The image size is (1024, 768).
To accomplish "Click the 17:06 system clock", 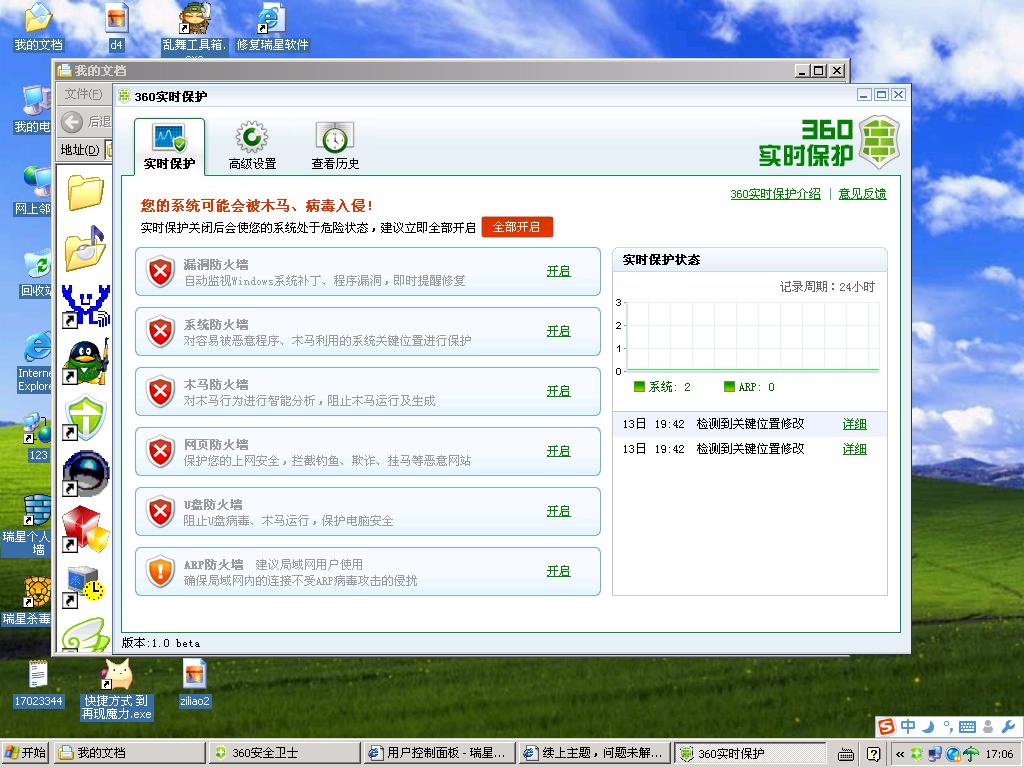I will click(999, 754).
